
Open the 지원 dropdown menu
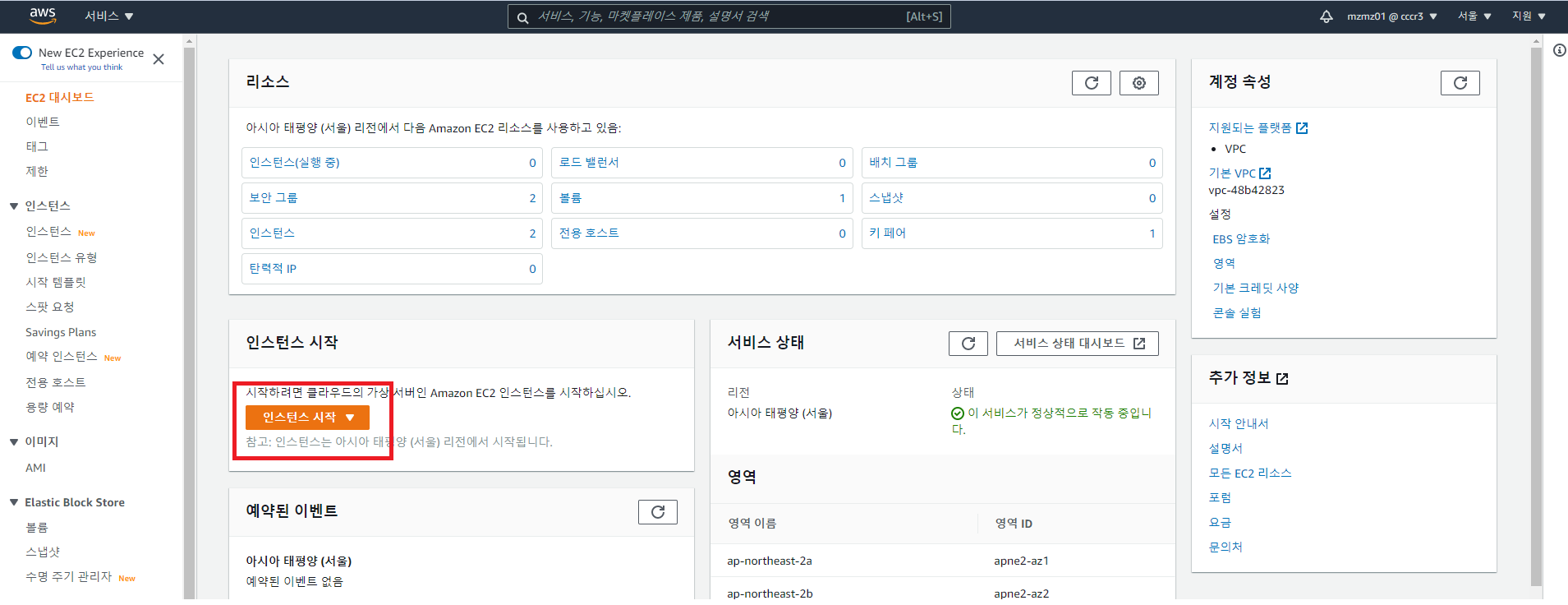(x=1529, y=16)
